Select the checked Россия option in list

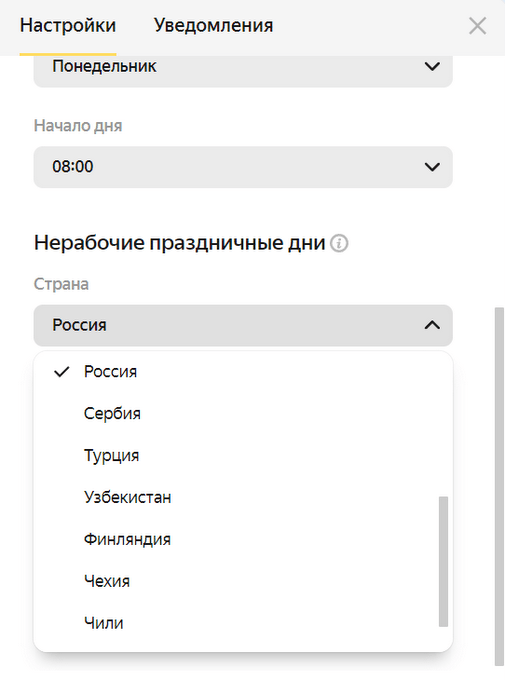[243, 372]
